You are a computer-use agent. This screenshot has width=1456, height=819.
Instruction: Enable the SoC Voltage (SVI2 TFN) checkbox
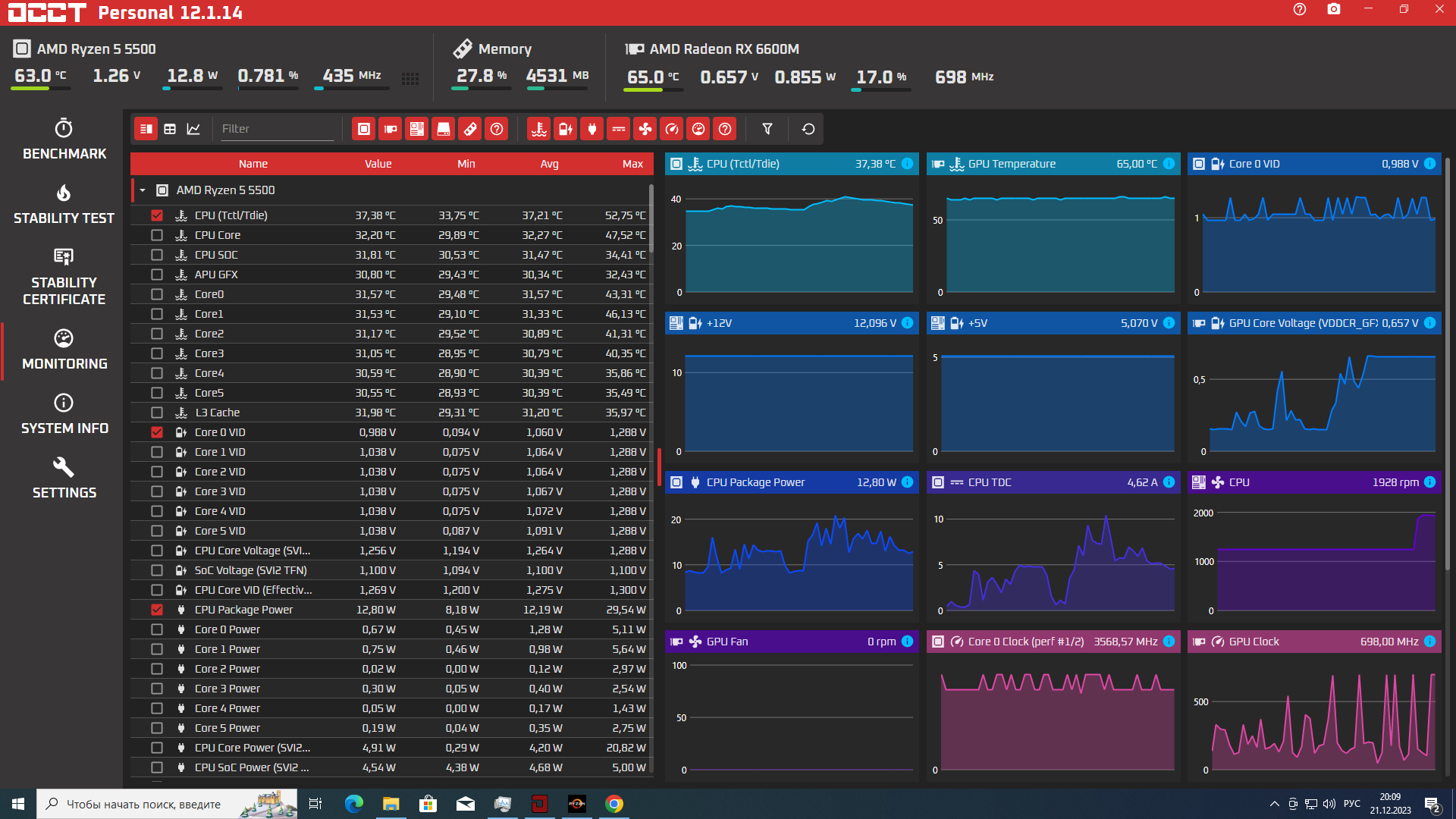(157, 570)
